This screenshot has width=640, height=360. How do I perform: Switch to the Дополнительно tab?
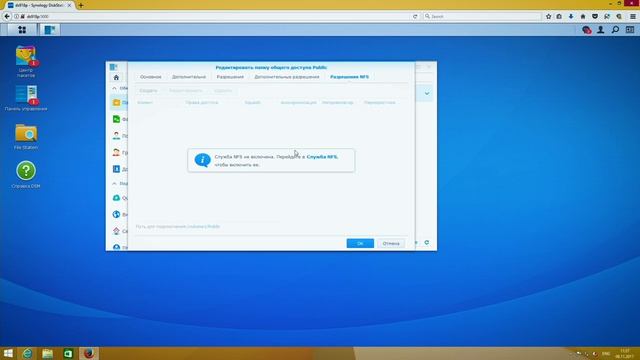(189, 77)
